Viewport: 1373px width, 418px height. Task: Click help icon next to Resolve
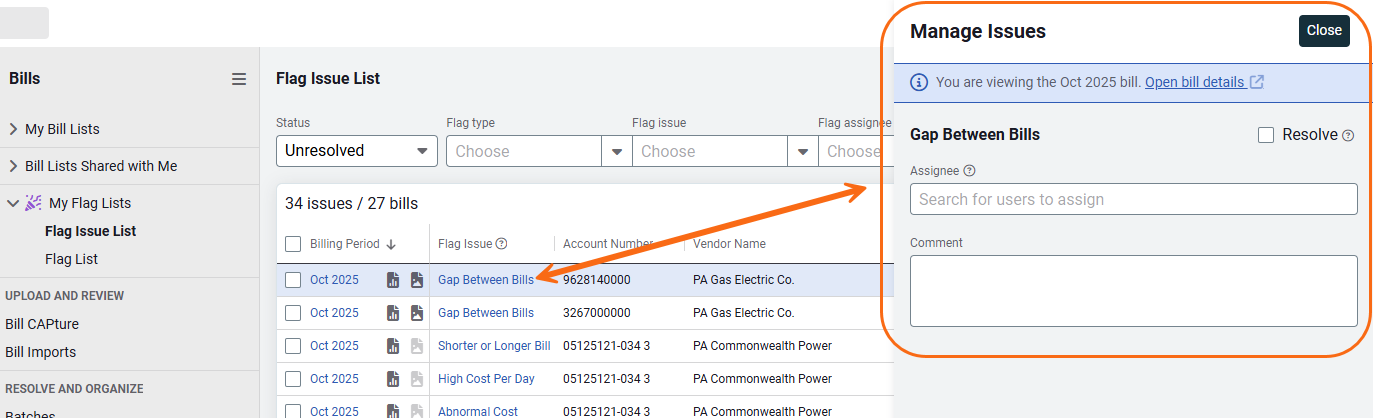[1348, 136]
